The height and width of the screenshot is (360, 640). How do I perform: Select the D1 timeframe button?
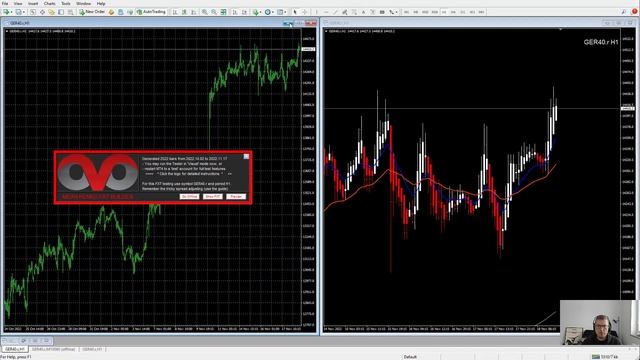[x=463, y=12]
